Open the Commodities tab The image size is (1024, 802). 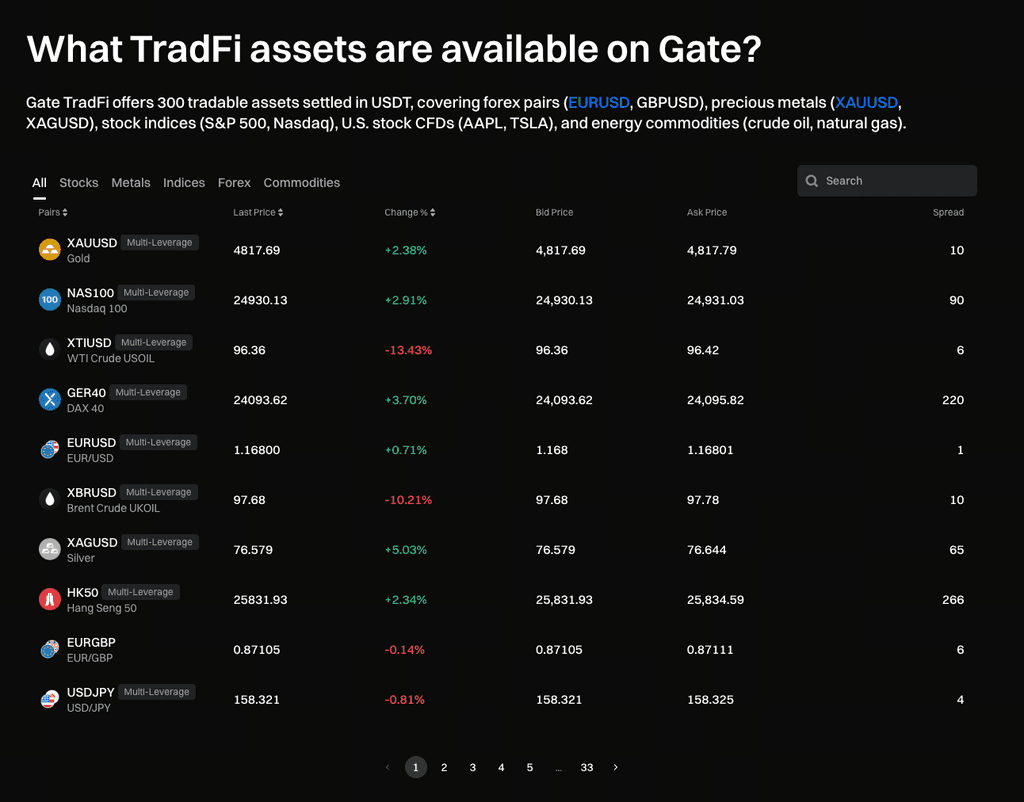click(x=302, y=183)
